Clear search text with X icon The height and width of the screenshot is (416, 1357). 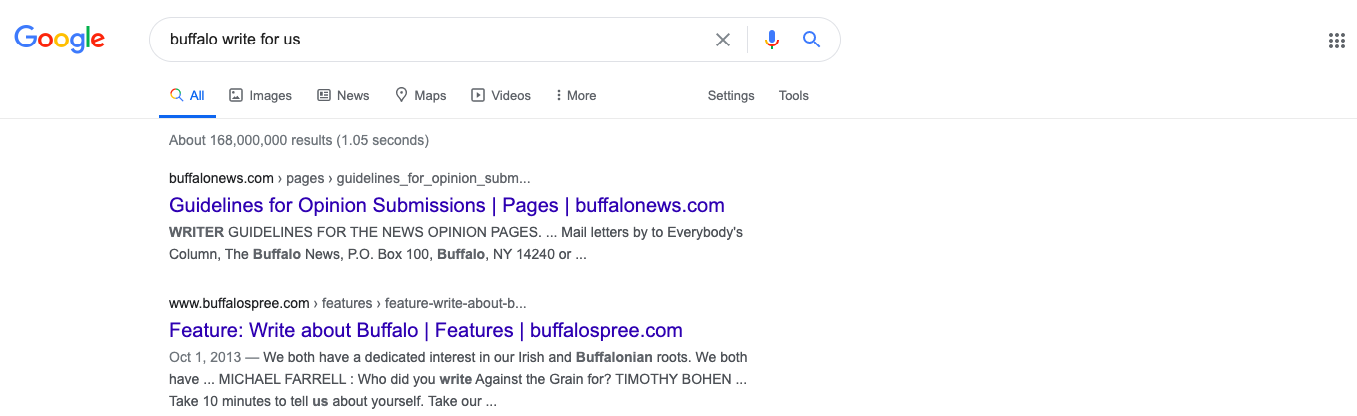pos(723,40)
